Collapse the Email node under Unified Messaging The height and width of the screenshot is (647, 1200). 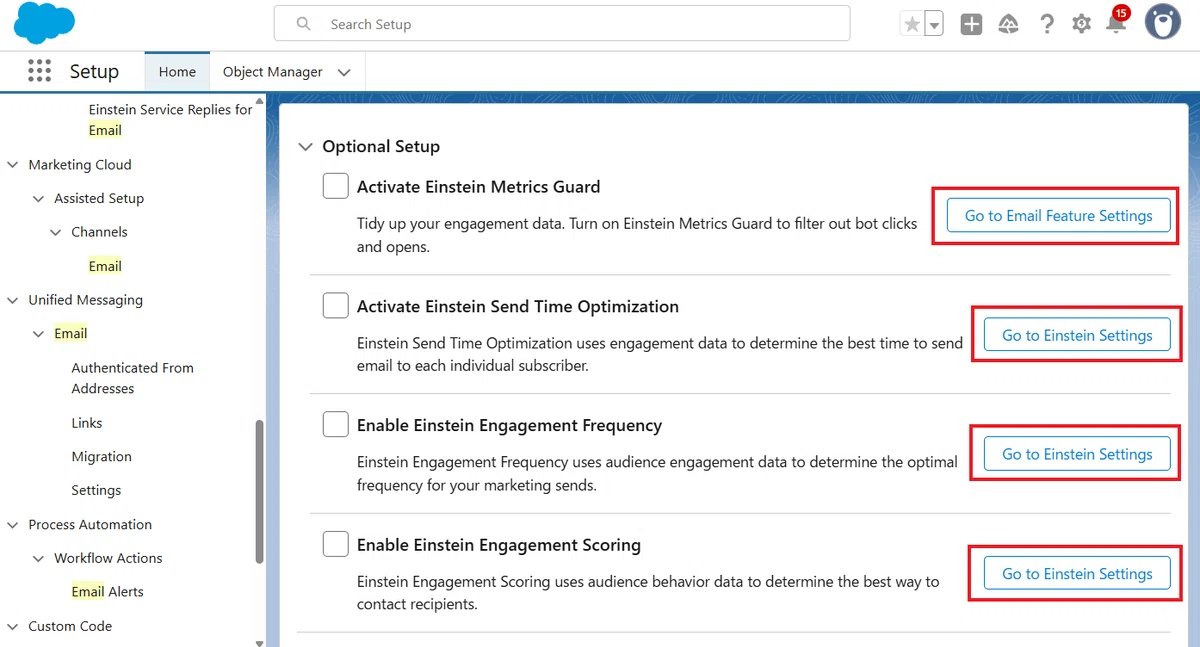(39, 334)
